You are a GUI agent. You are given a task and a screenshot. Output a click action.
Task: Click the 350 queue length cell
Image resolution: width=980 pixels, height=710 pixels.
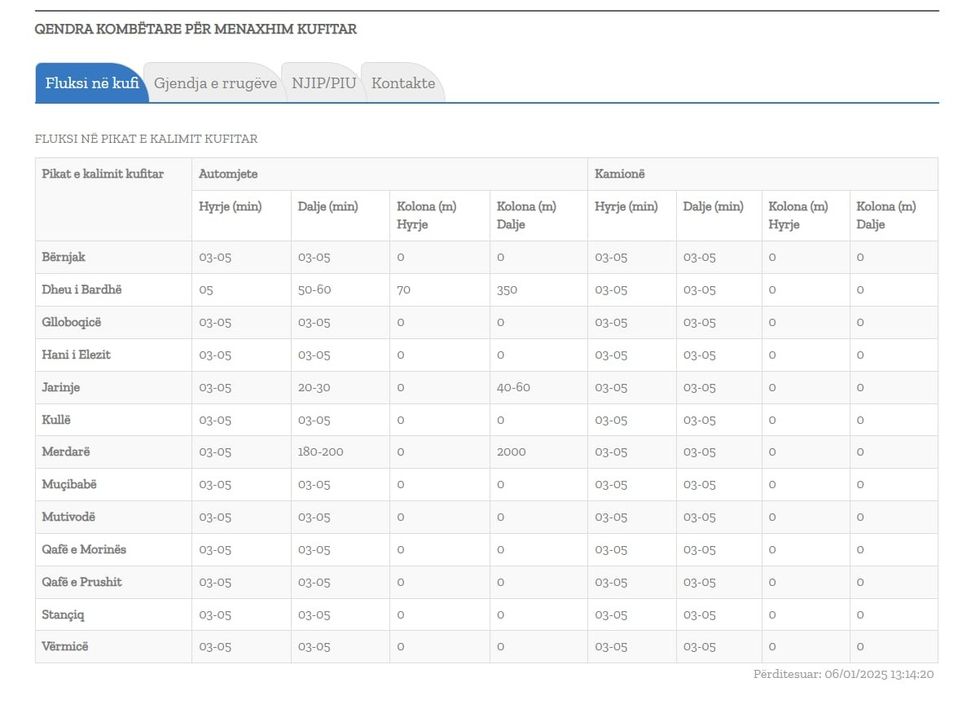507,289
